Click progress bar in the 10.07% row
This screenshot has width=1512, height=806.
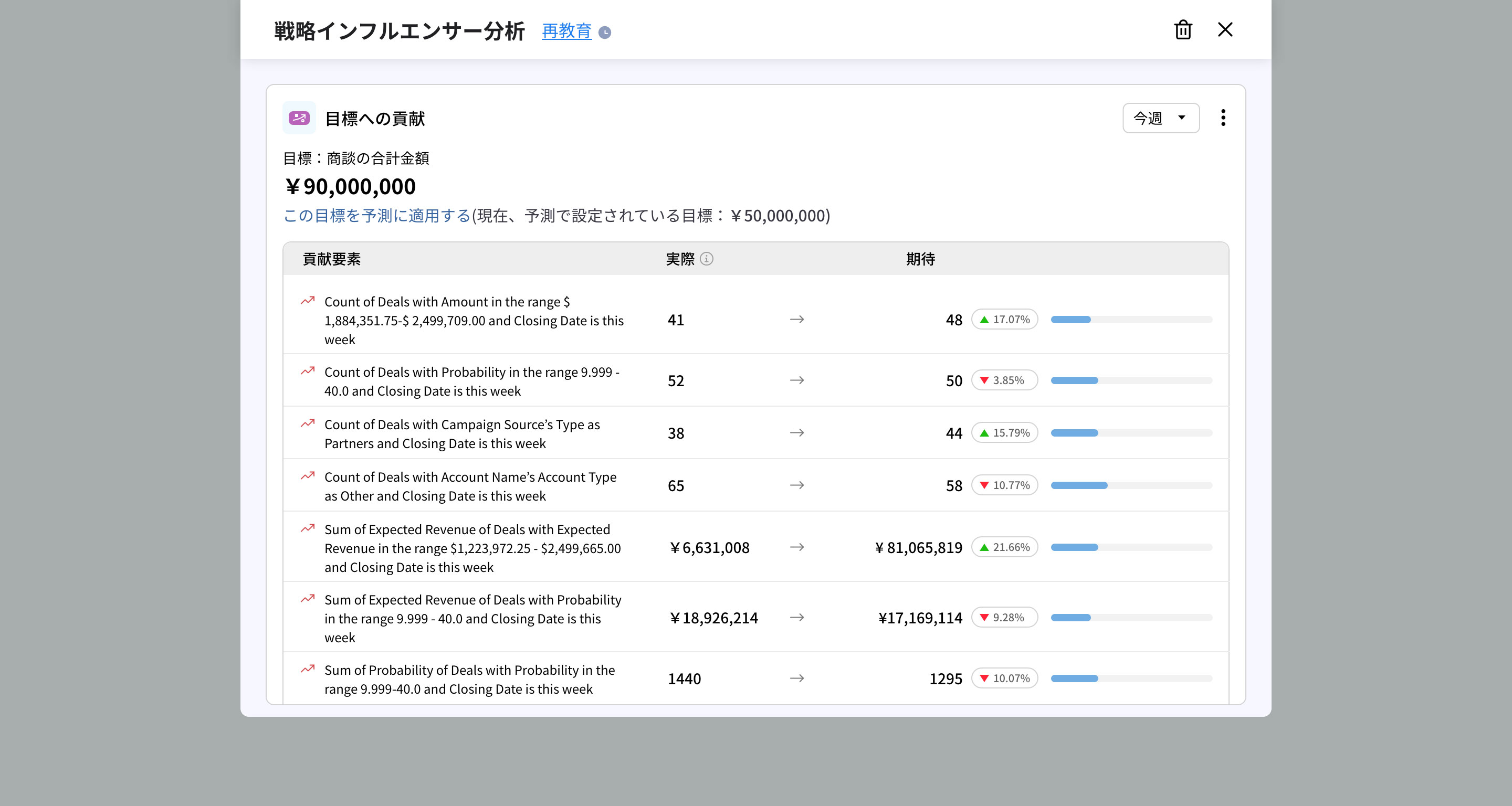tap(1131, 678)
